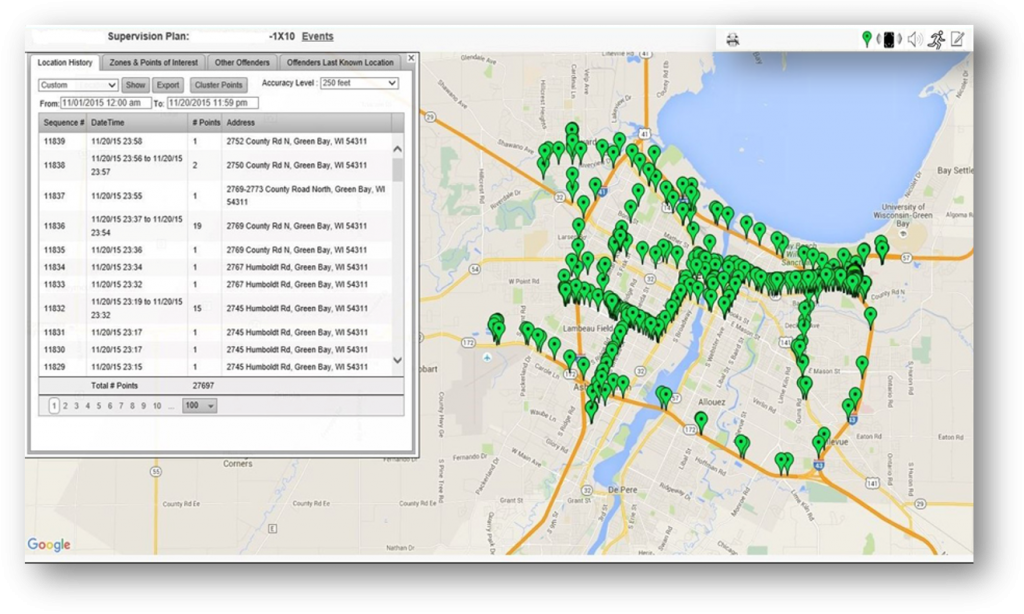Click the running person icon

(x=936, y=40)
